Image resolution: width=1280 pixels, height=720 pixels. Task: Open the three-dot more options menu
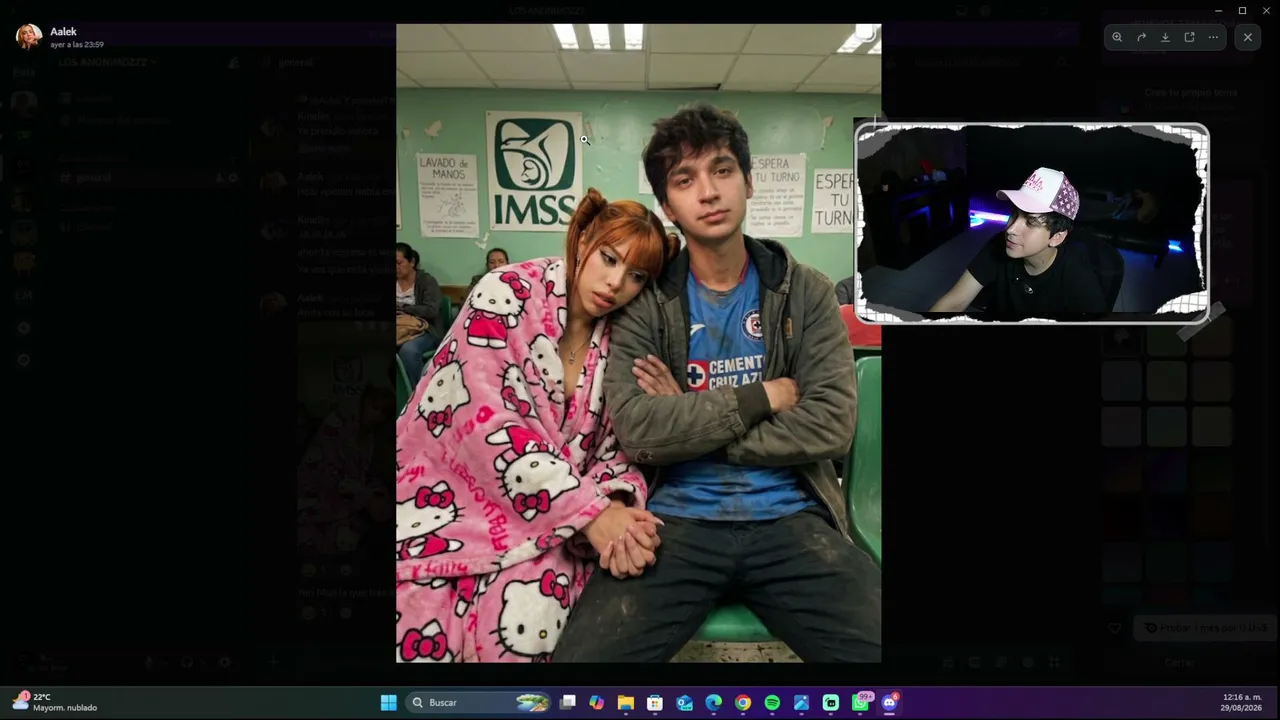coord(1213,37)
